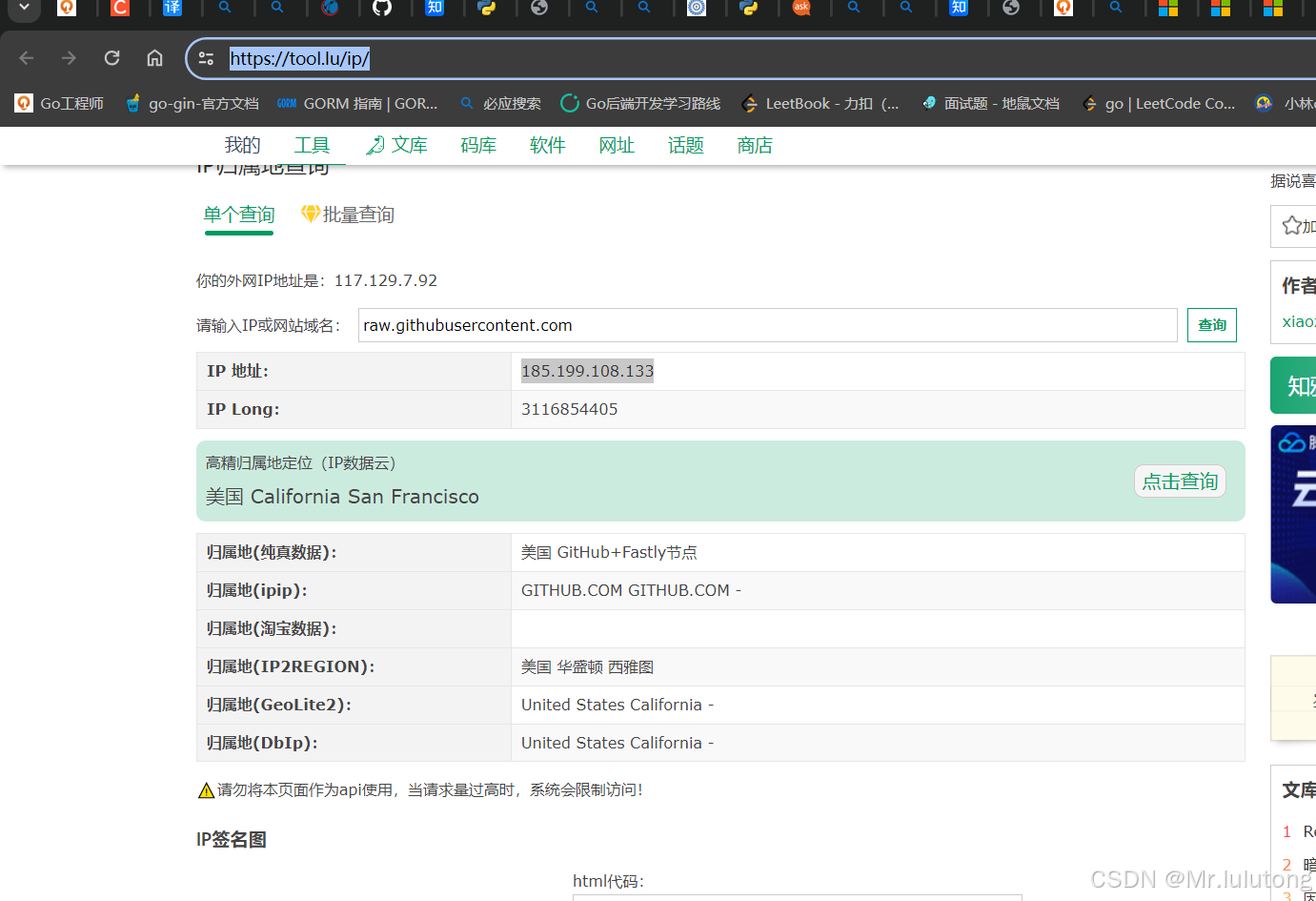This screenshot has height=901, width=1316.
Task: Click the green 知 banner button
Action: point(1293,385)
